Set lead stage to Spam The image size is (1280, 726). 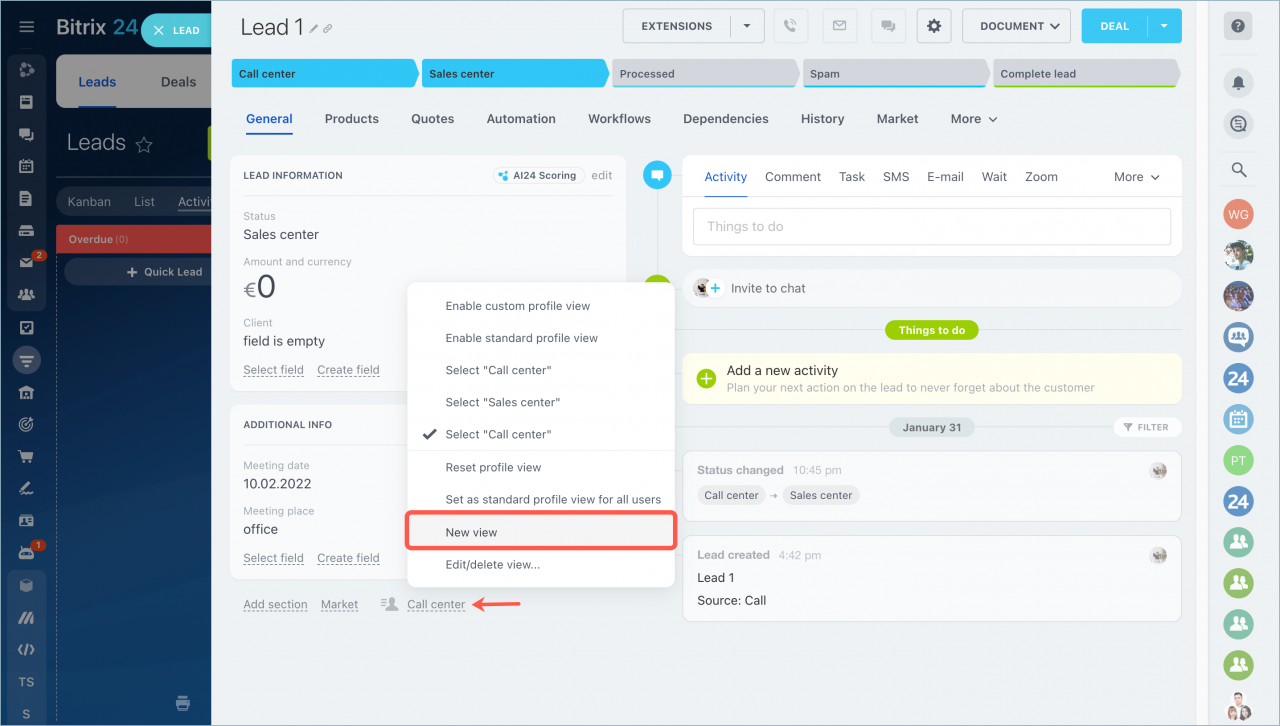pos(894,73)
